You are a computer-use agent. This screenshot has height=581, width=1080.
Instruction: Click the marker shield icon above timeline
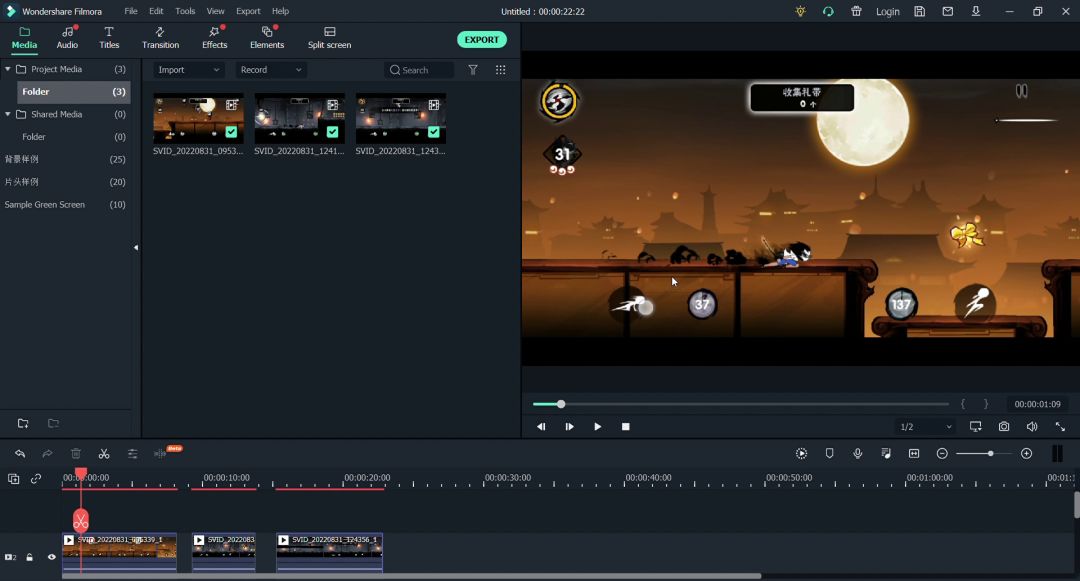click(829, 454)
